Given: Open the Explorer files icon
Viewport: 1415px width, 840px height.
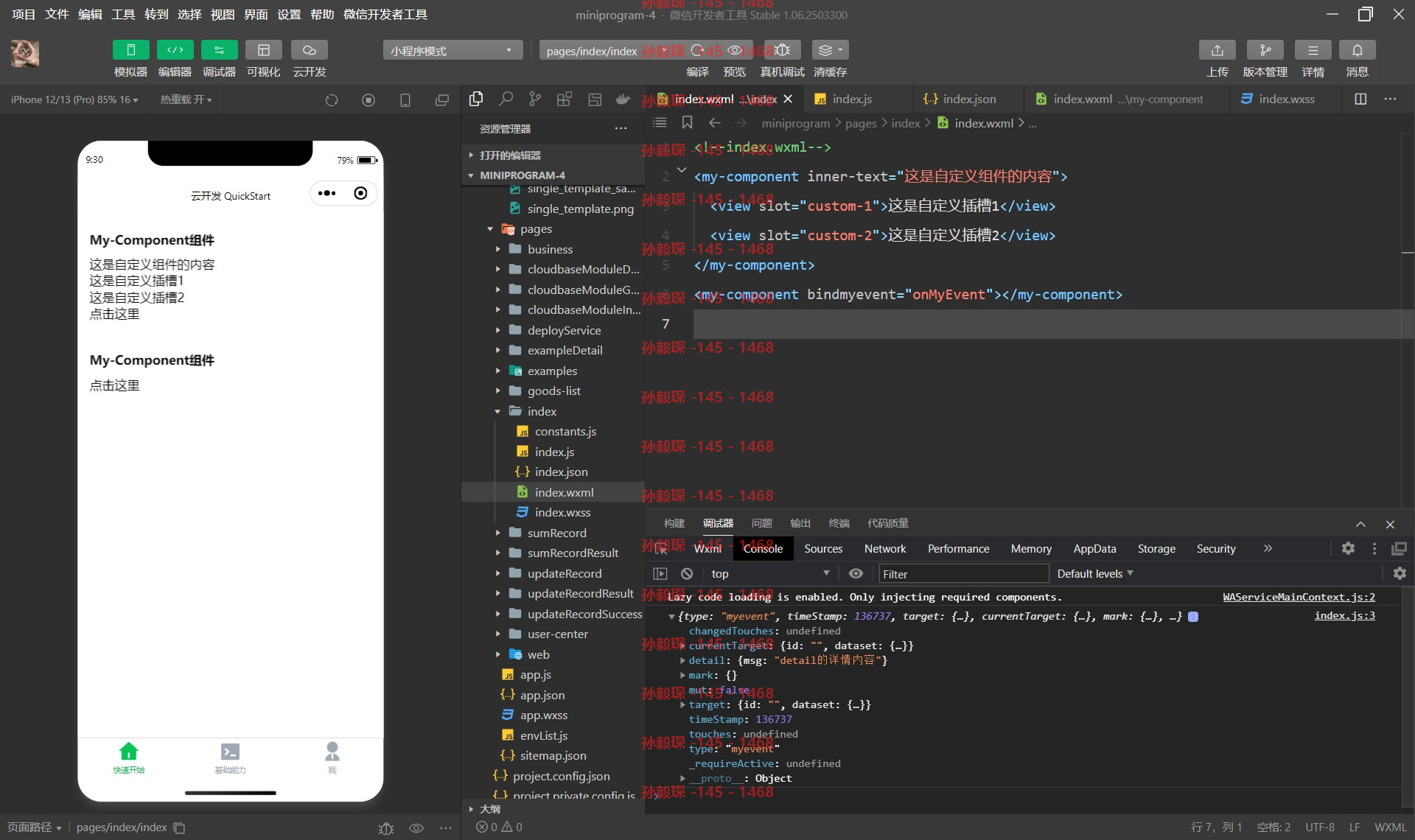Looking at the screenshot, I should (476, 99).
